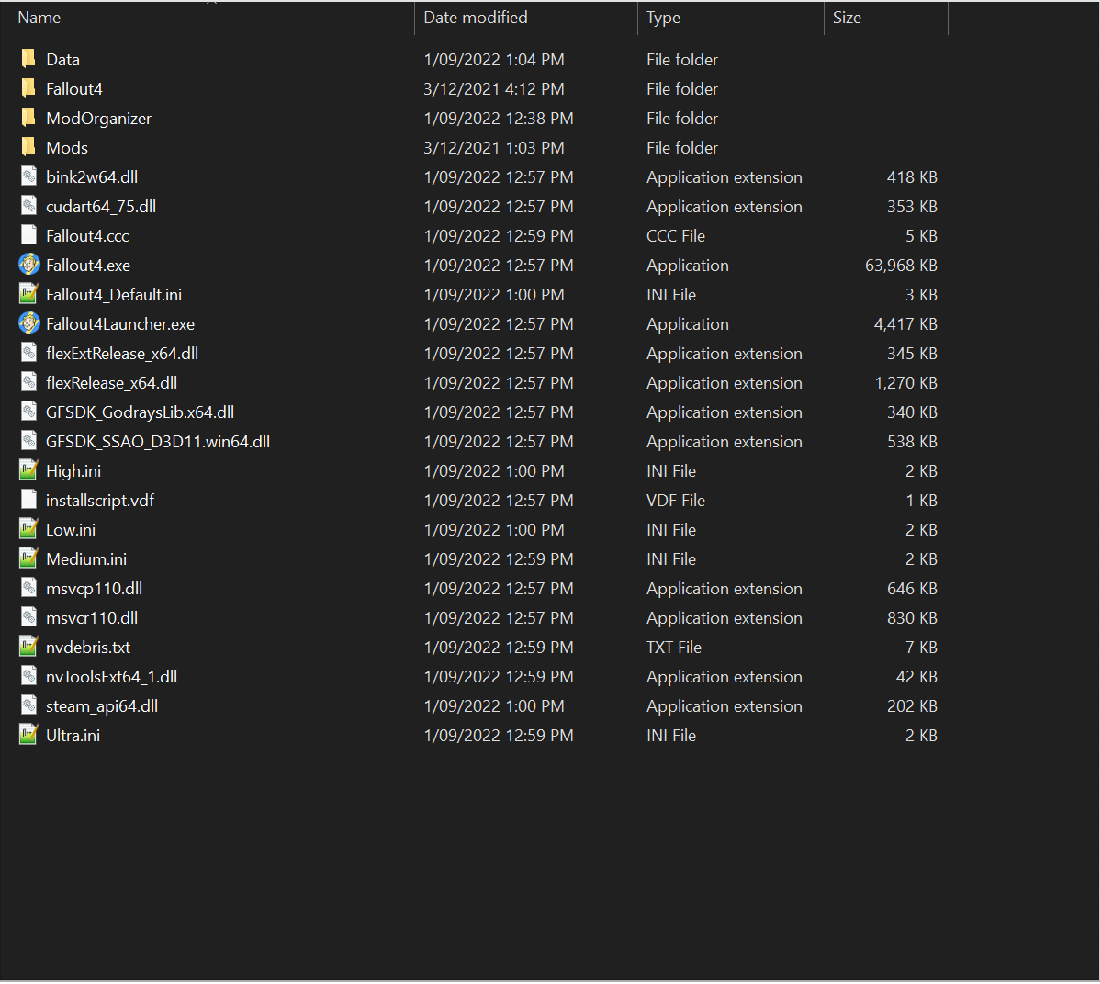Select the file name GFSDK_SSAO_D3D11.win64.dll
Screen dimensions: 1100x984
(x=158, y=442)
